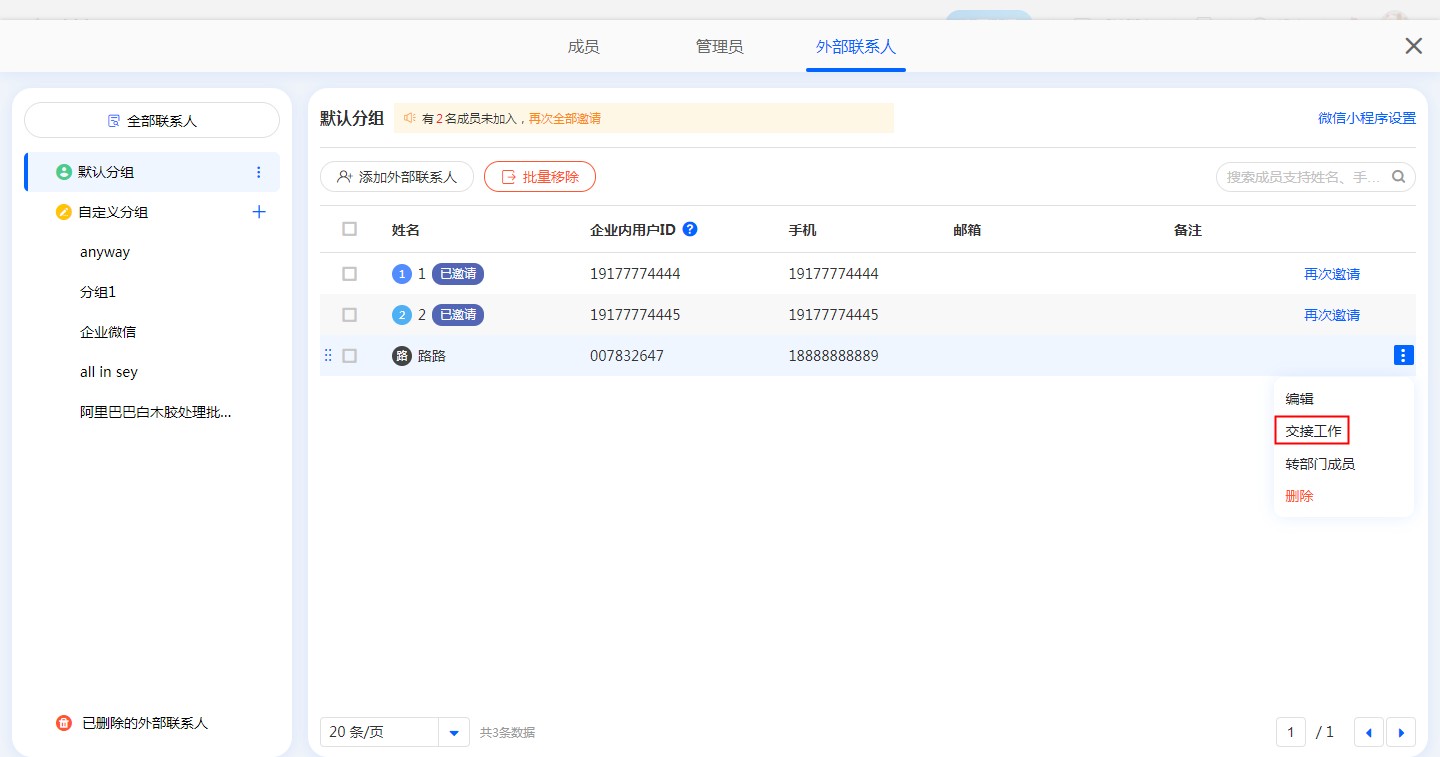Select the checkbox for 路路

[349, 355]
